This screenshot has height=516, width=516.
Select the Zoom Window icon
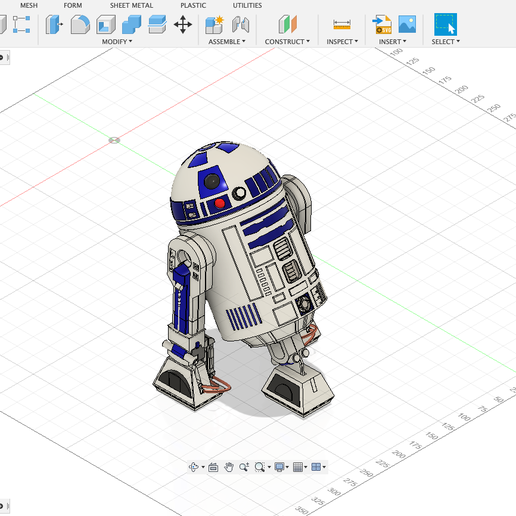(259, 467)
